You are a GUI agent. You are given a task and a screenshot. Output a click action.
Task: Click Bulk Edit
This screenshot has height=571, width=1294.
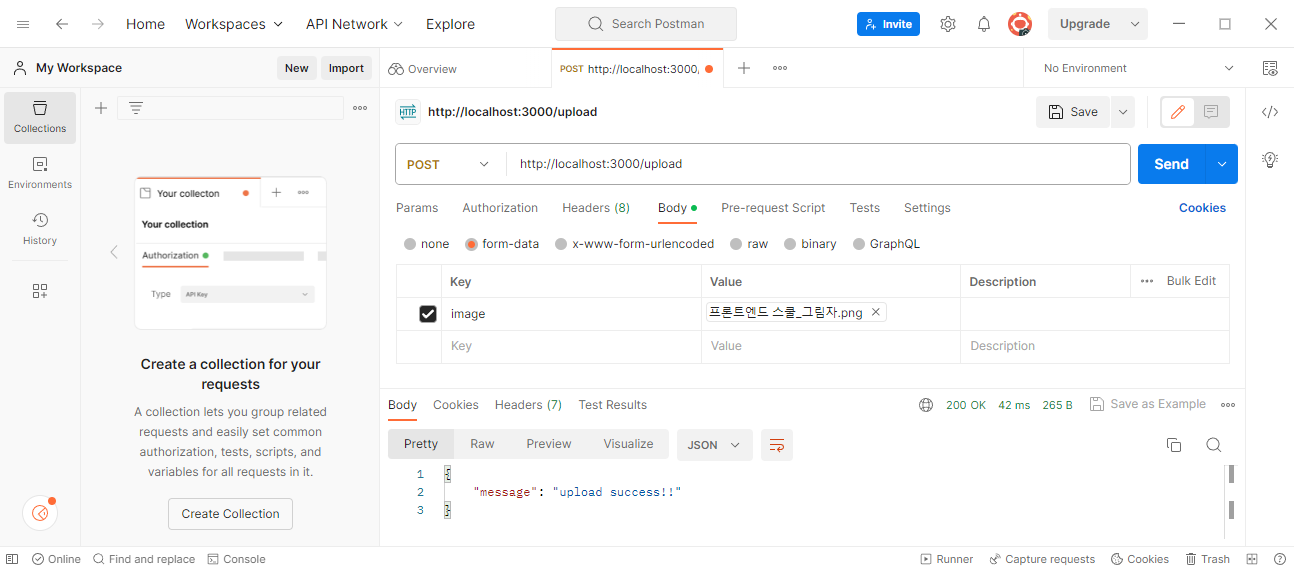[1191, 281]
